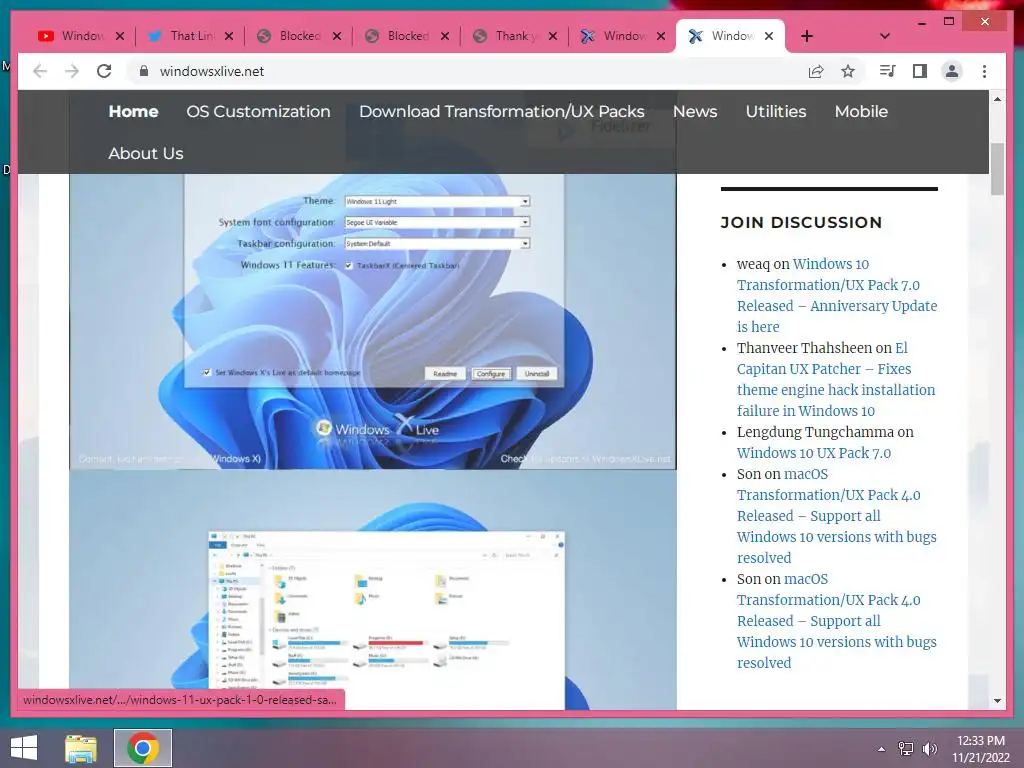Open the Mobile menu item
Viewport: 1024px width, 768px height.
(861, 112)
